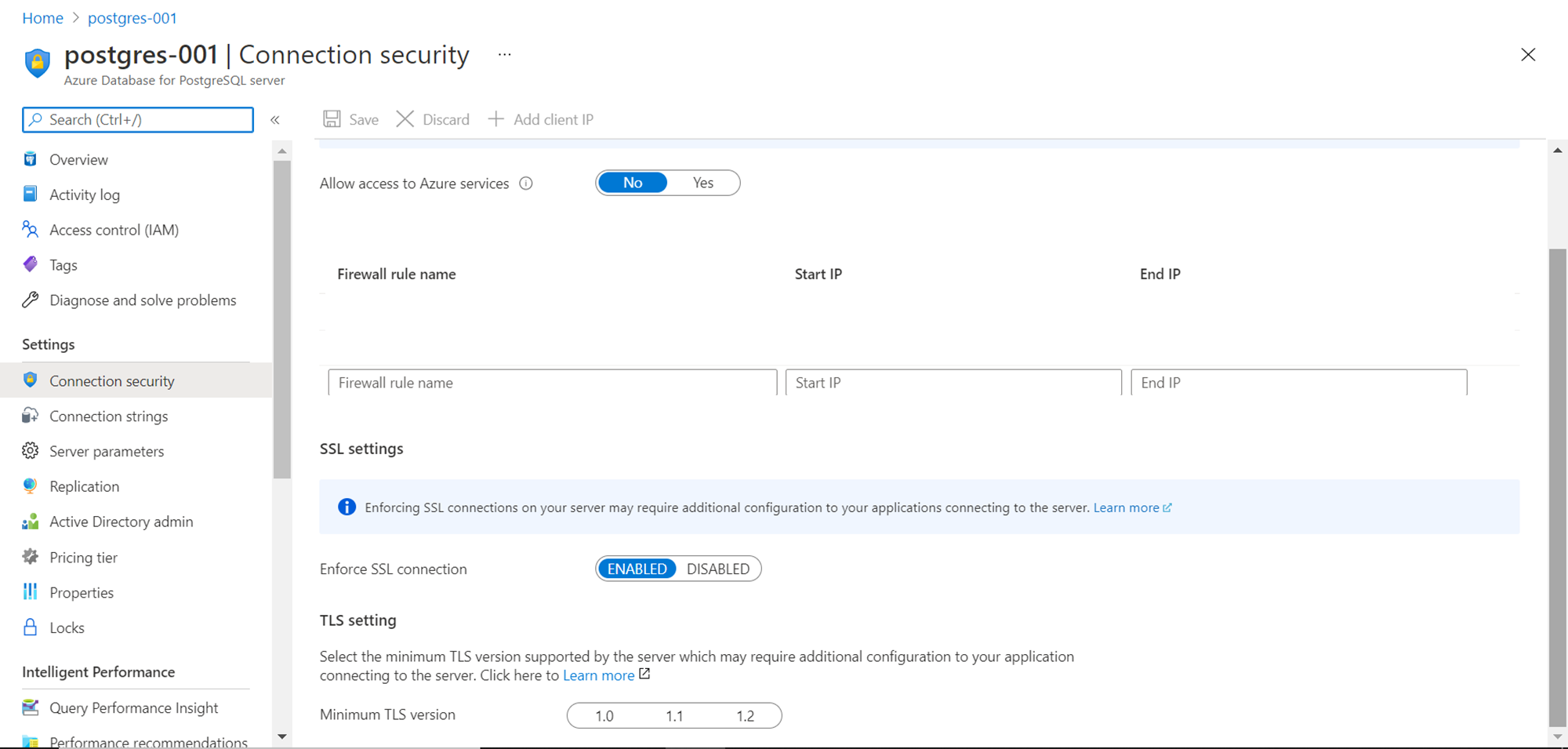
Task: Set Allow access to Azure services to Yes
Action: pos(703,183)
